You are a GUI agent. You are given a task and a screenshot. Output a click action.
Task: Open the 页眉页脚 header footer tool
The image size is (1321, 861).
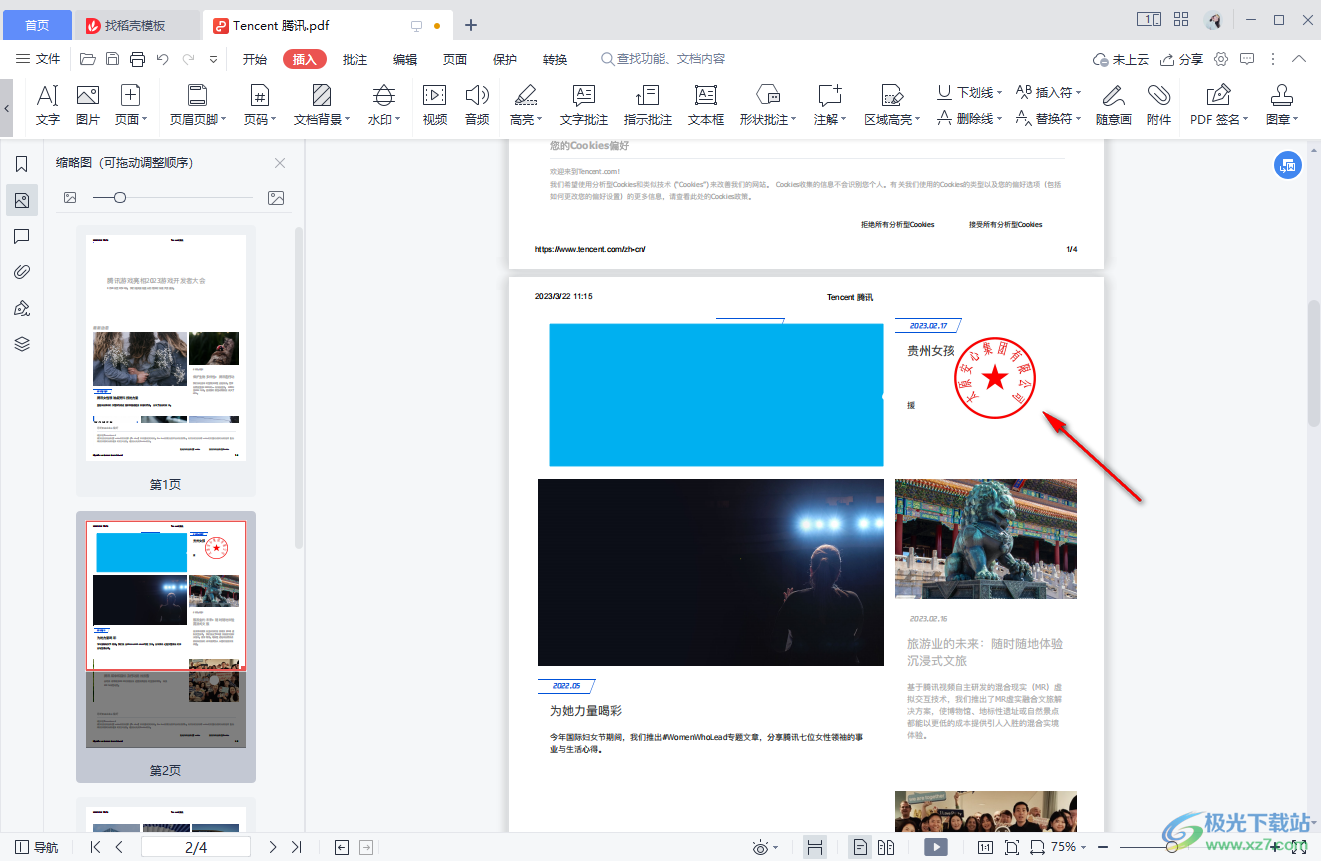coord(197,106)
